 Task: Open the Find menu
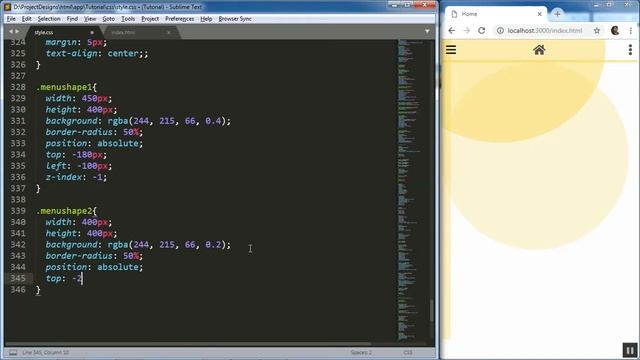click(x=72, y=19)
